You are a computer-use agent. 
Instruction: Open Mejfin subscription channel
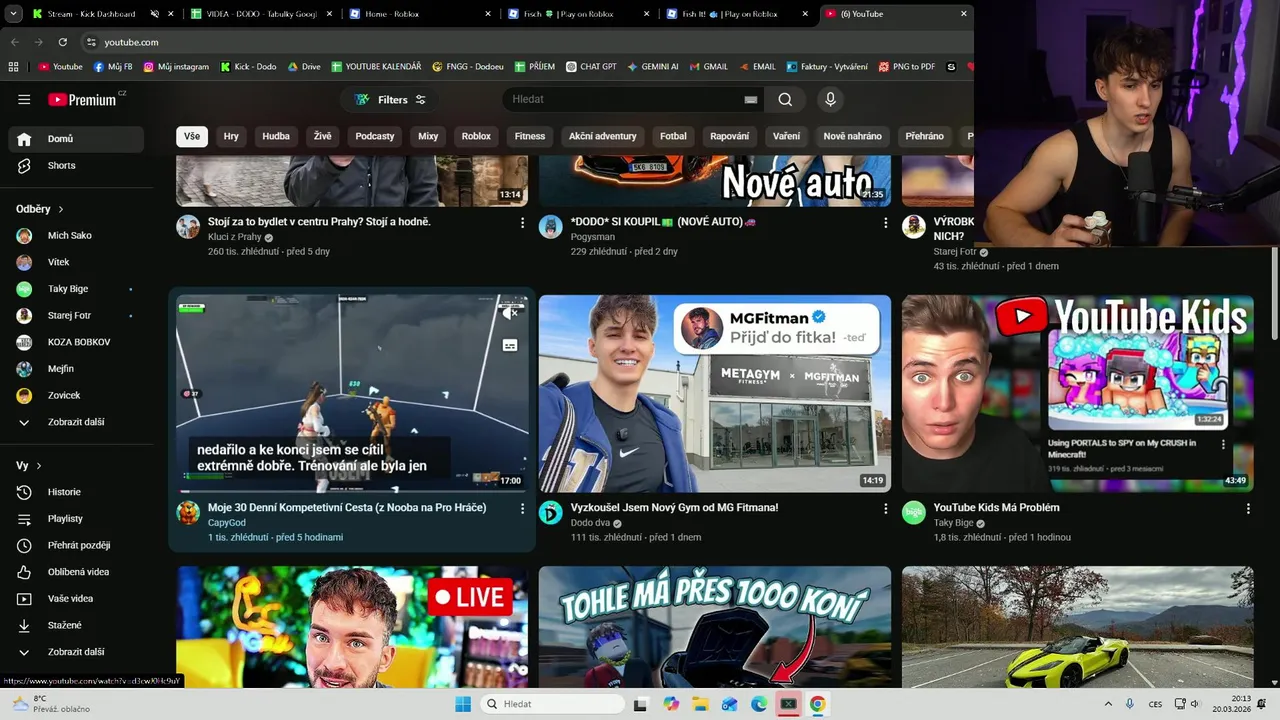76,369
